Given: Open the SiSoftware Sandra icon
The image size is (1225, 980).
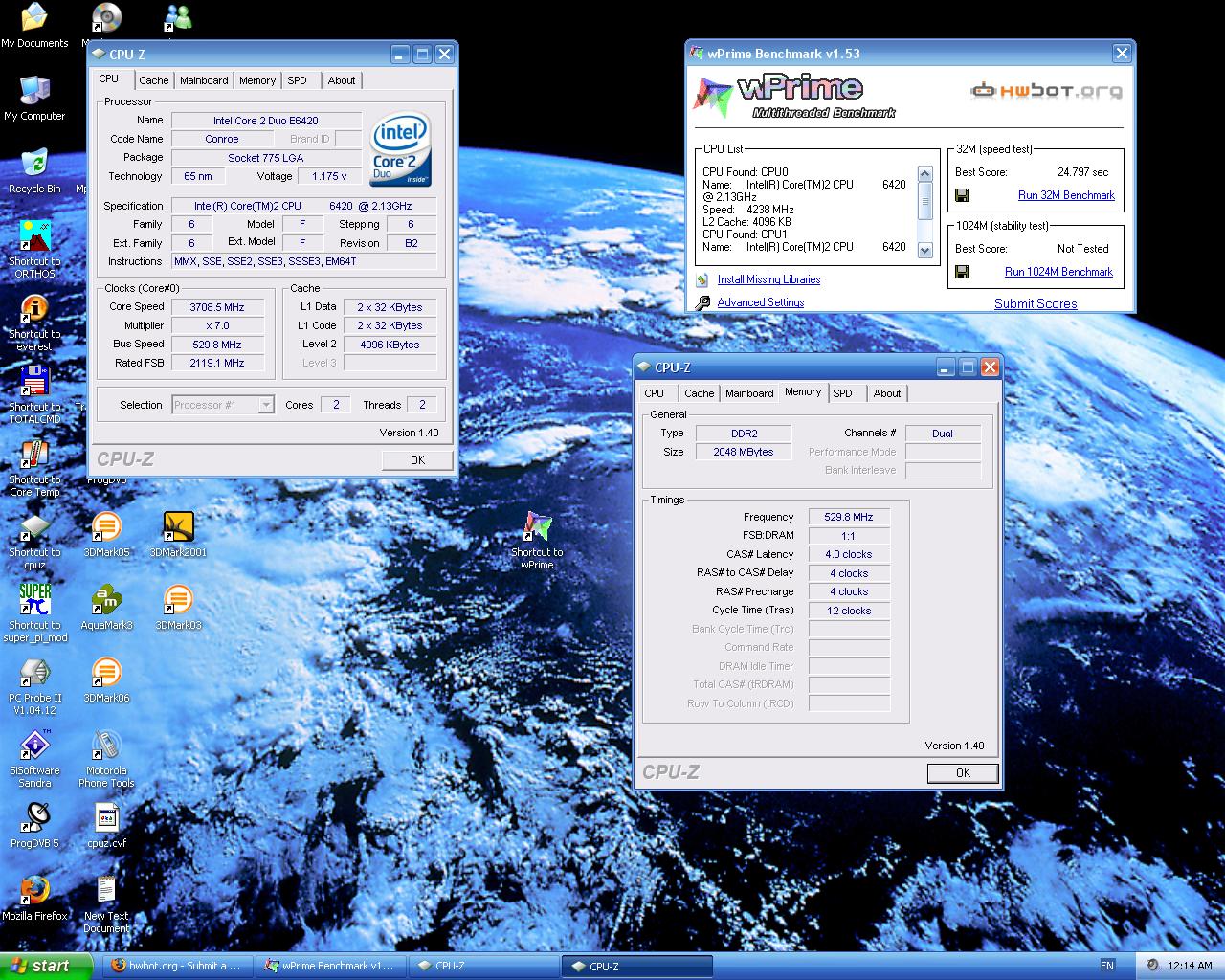Looking at the screenshot, I should pyautogui.click(x=34, y=759).
